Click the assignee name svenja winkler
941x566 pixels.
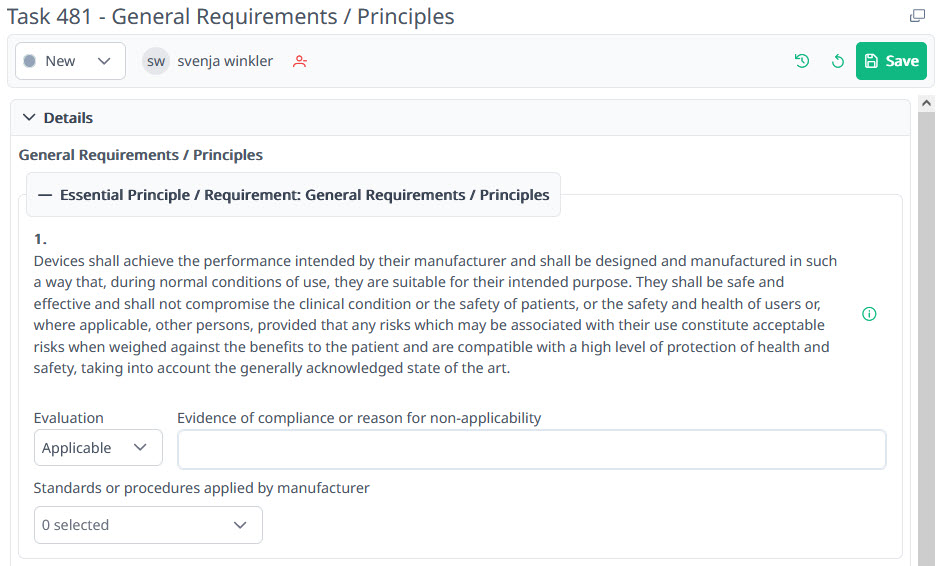pos(225,61)
